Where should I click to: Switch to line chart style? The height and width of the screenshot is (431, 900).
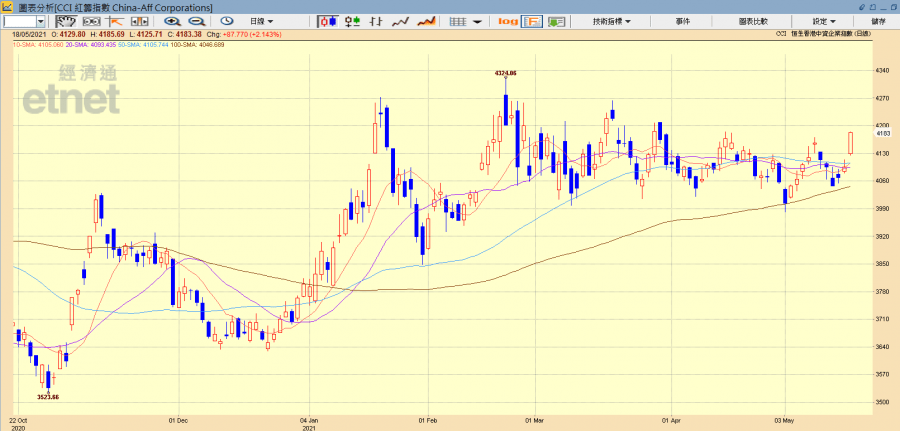400,21
